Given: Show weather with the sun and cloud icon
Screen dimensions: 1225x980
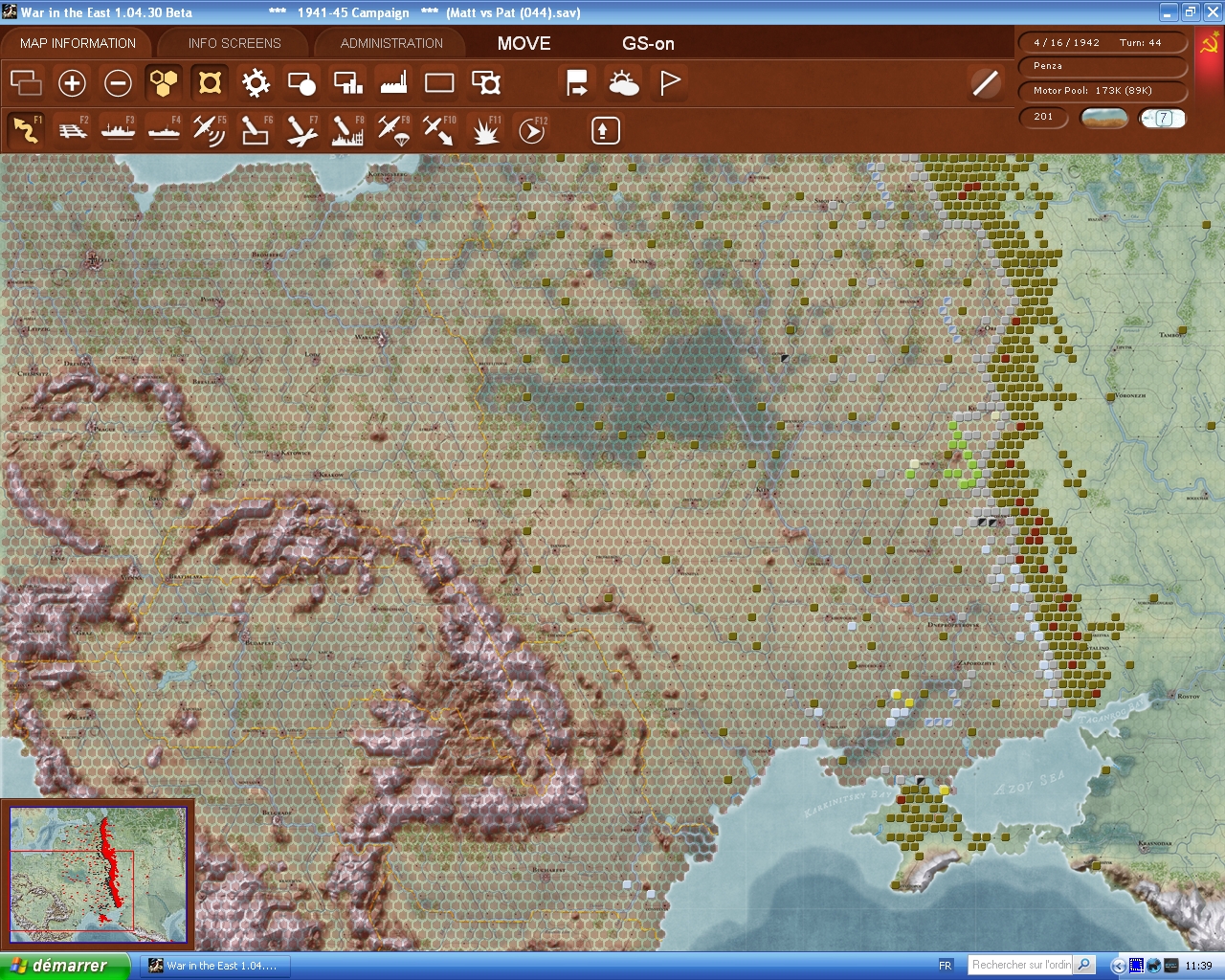Looking at the screenshot, I should tap(623, 83).
